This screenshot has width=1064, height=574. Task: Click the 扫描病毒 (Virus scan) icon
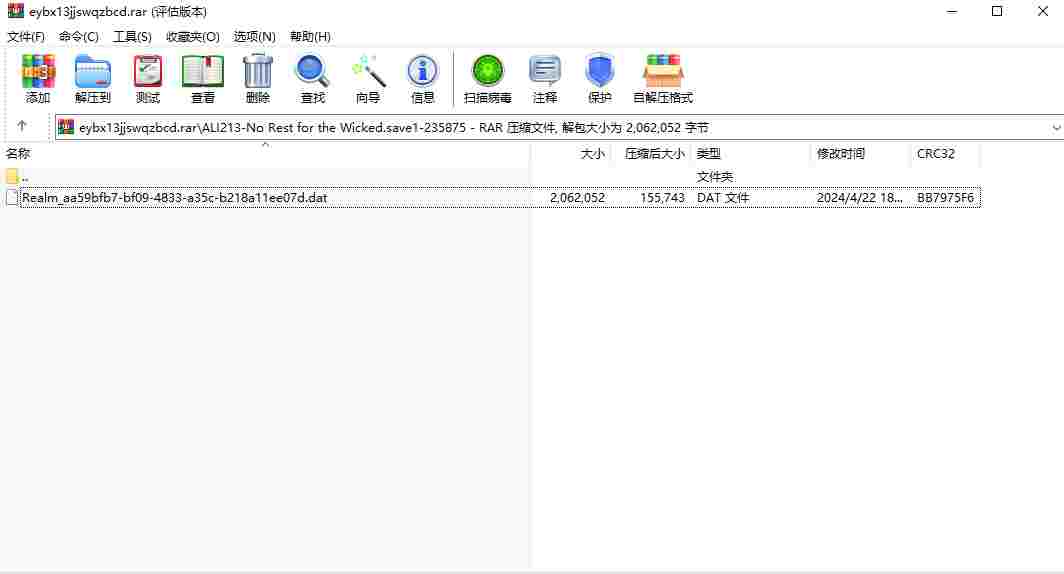point(487,79)
